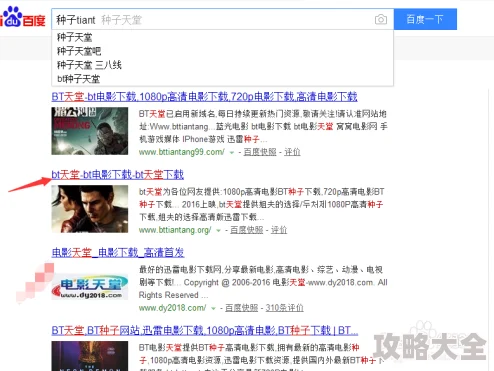
Task: Click the 百度一下 search button
Action: [425, 19]
